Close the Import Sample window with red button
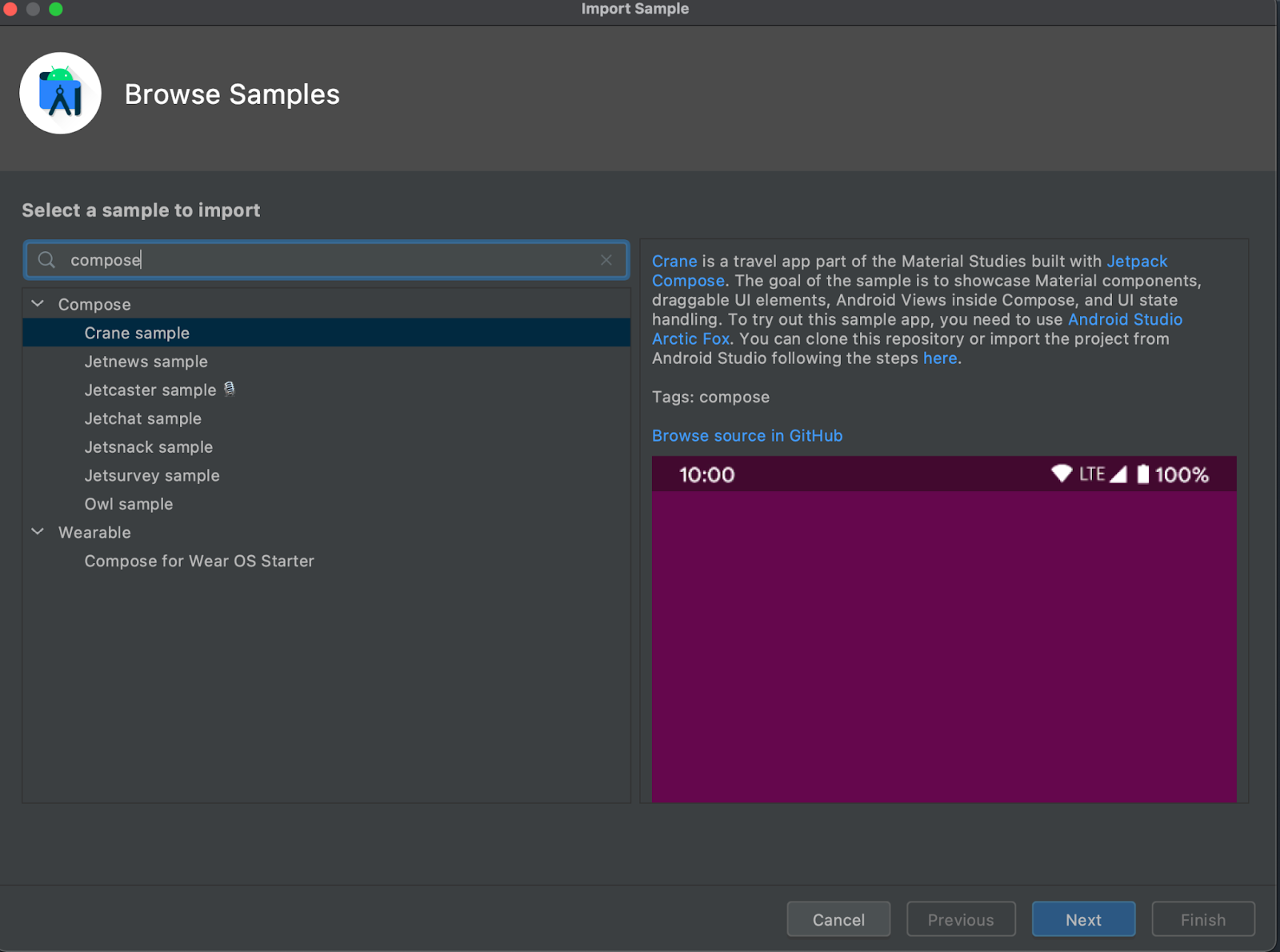Screen dimensions: 1280x952 10,9
